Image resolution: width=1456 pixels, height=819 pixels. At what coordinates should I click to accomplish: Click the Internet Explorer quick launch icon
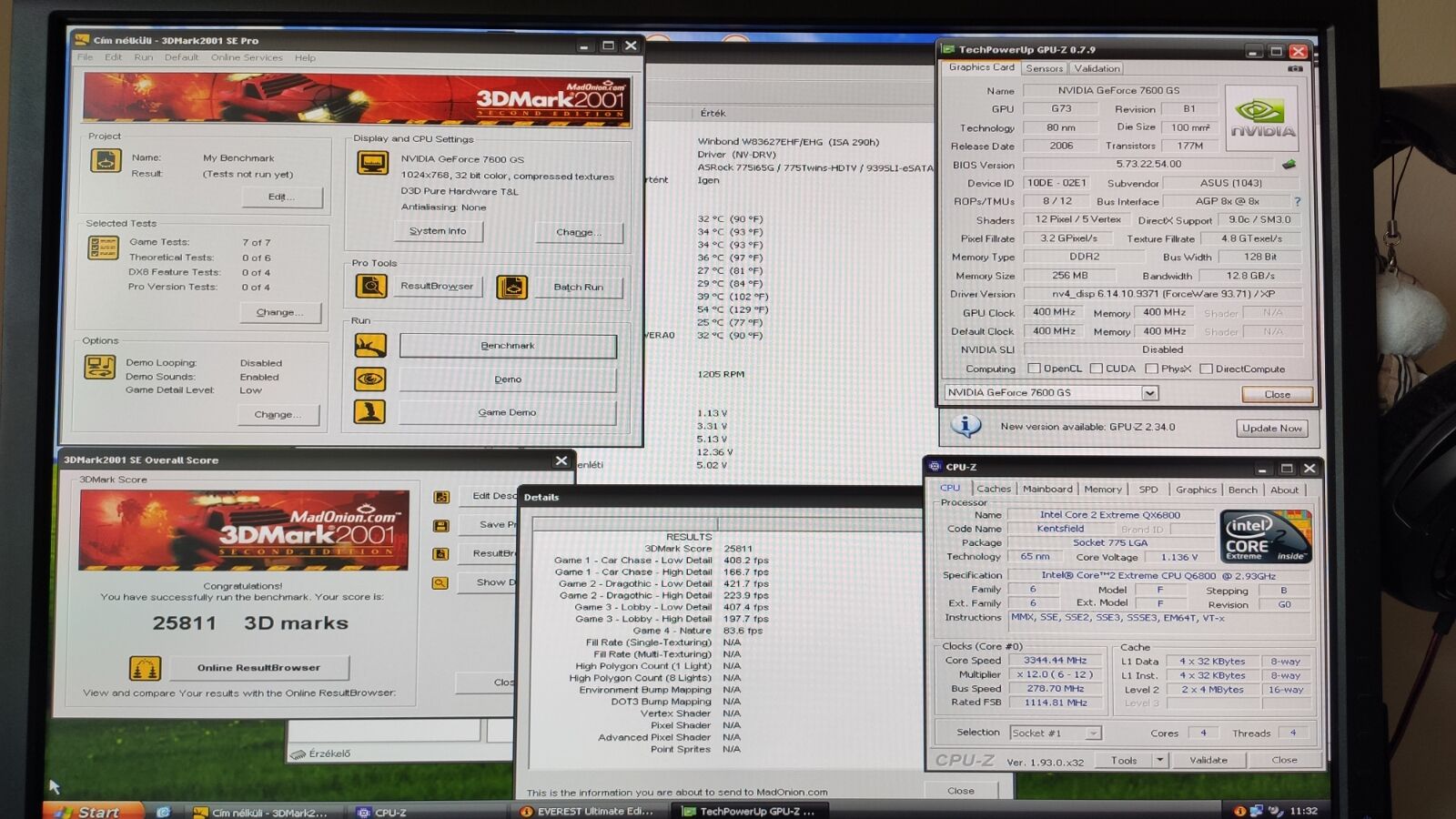(163, 812)
